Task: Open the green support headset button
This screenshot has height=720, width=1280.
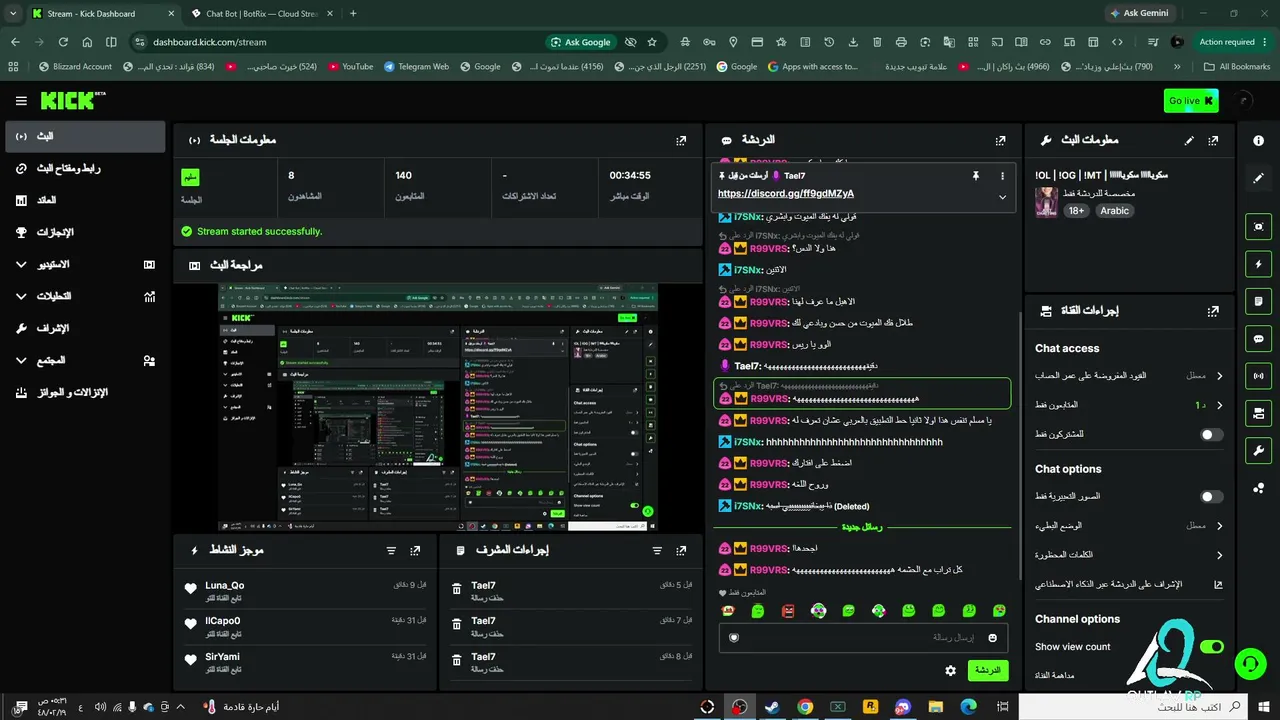Action: [x=1249, y=663]
